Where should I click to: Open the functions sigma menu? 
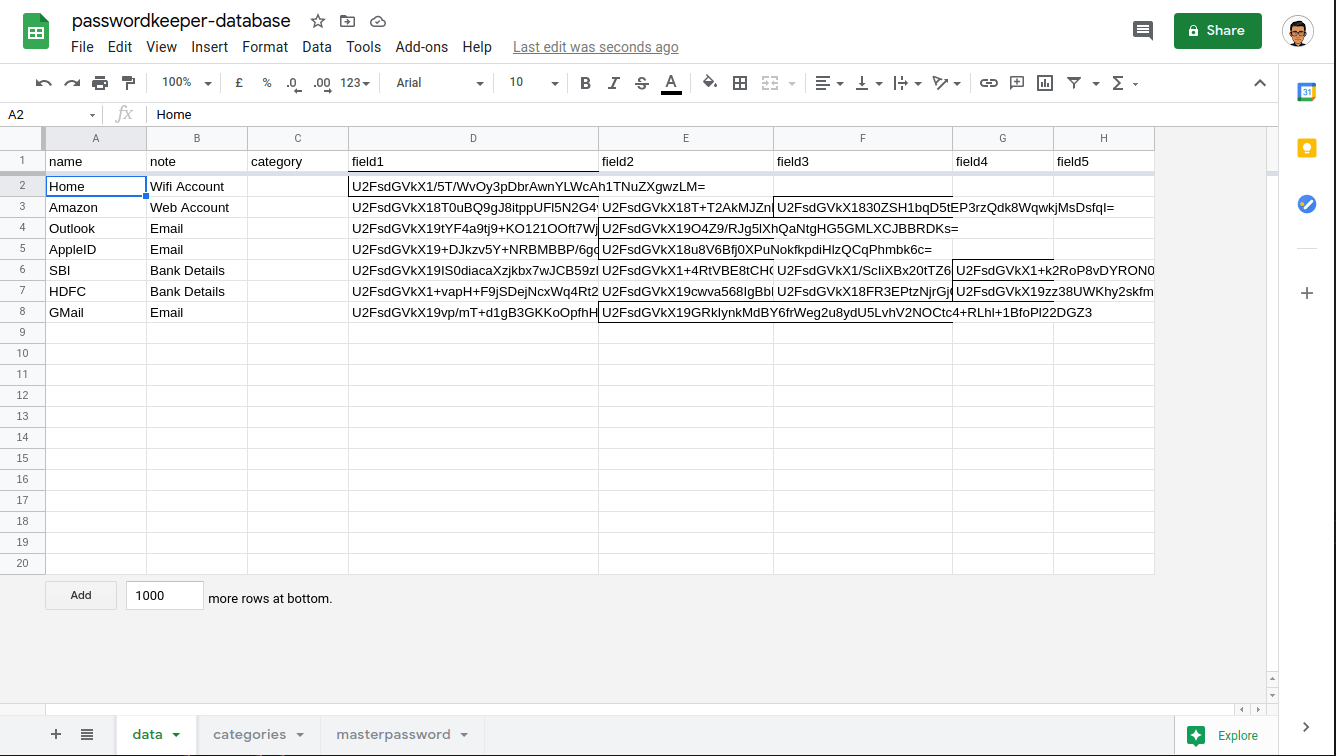[1125, 83]
